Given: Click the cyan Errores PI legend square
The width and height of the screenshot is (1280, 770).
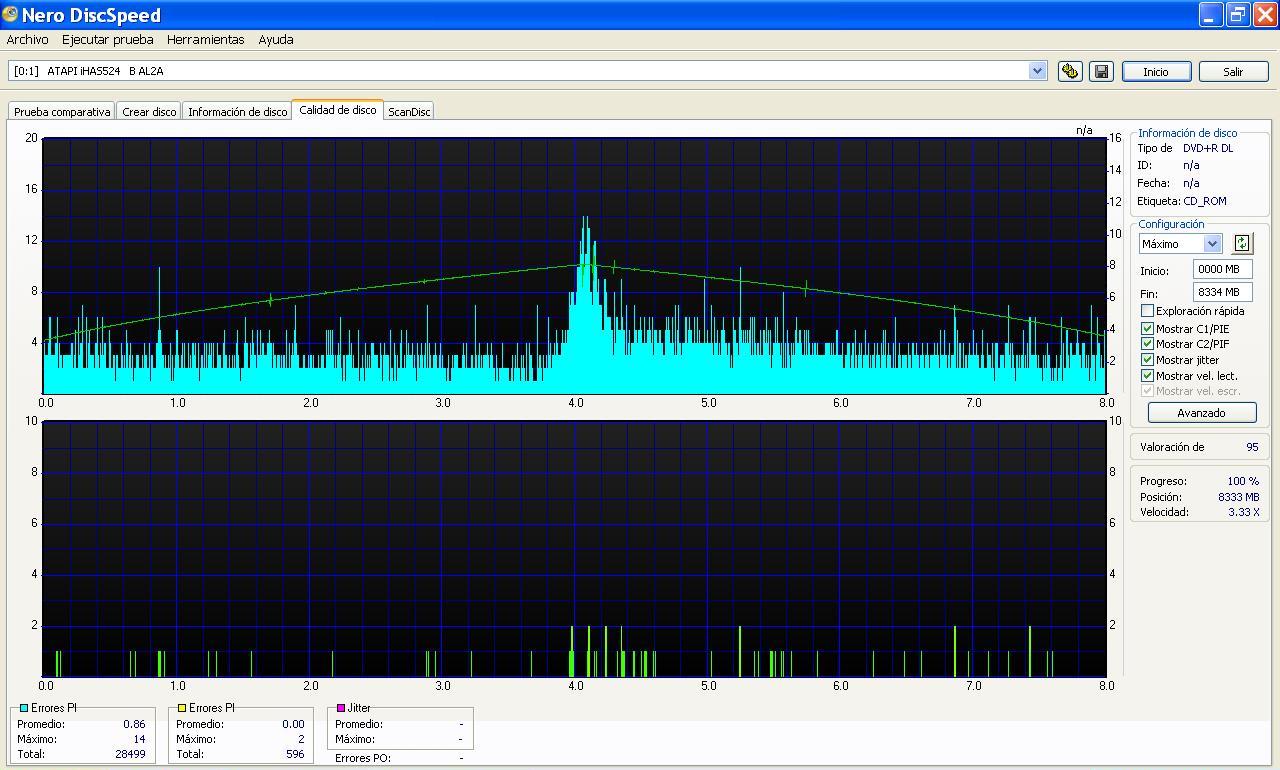Looking at the screenshot, I should coord(24,708).
